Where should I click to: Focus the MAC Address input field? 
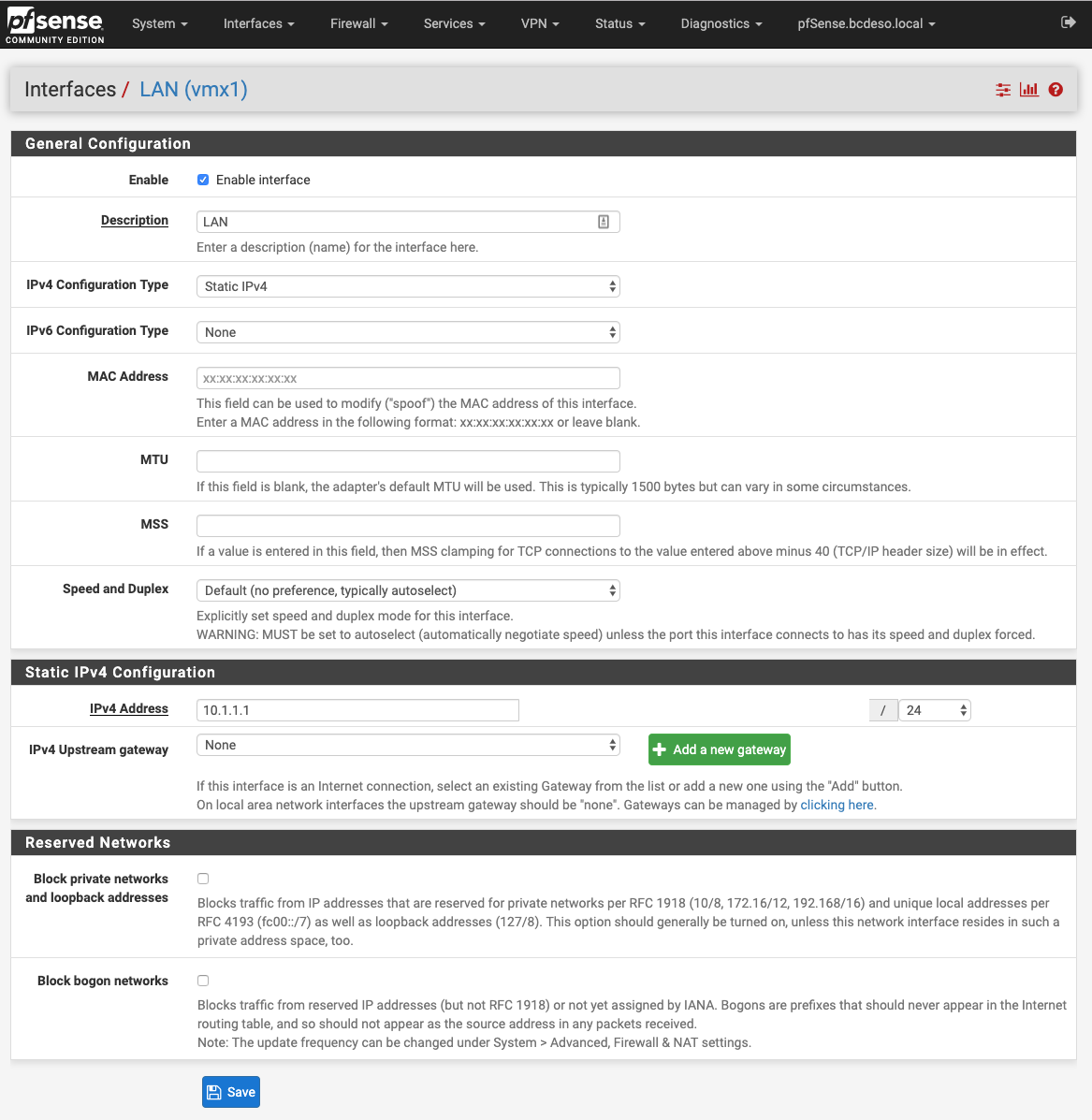[x=408, y=378]
